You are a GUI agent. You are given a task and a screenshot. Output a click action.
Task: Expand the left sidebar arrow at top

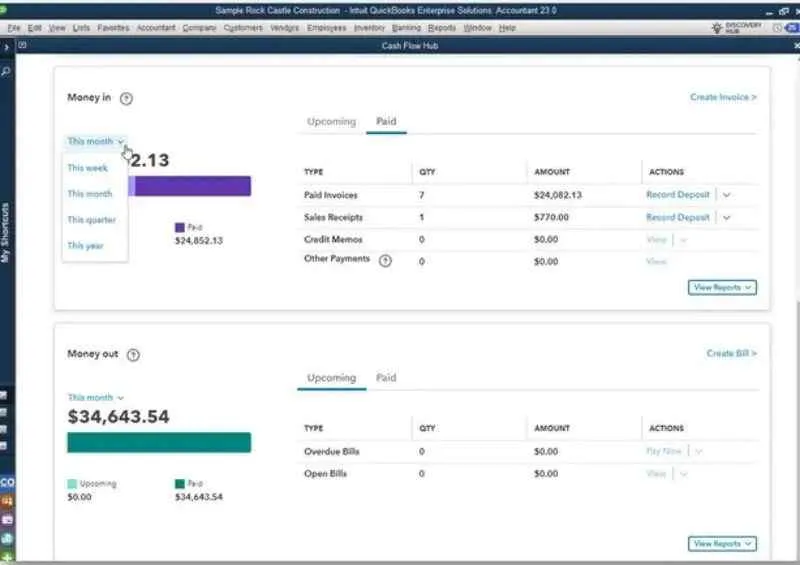[6, 47]
